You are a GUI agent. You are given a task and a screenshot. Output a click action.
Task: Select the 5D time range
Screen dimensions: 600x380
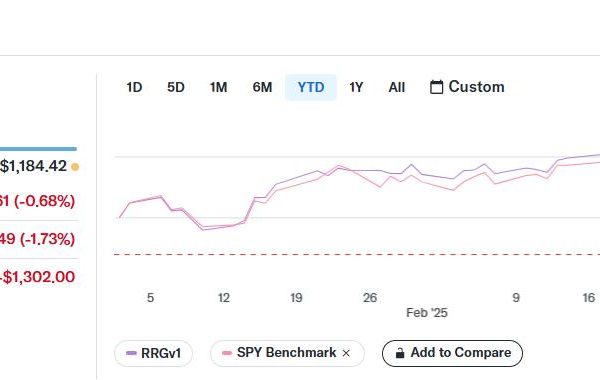[x=176, y=87]
